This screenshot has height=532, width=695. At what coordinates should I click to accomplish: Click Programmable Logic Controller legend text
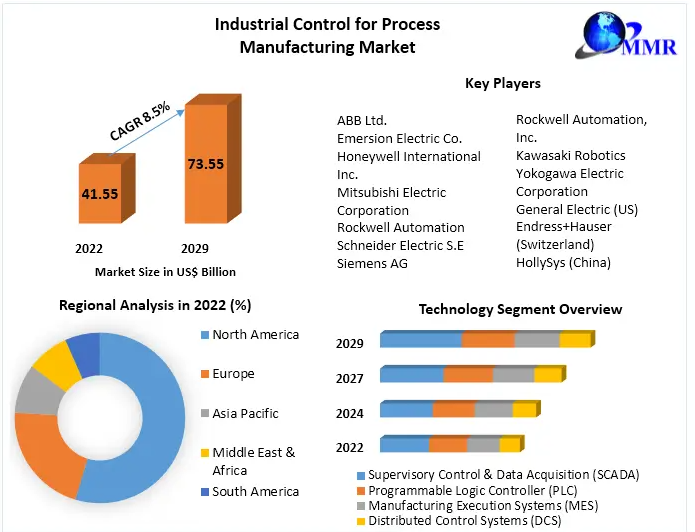click(x=473, y=491)
